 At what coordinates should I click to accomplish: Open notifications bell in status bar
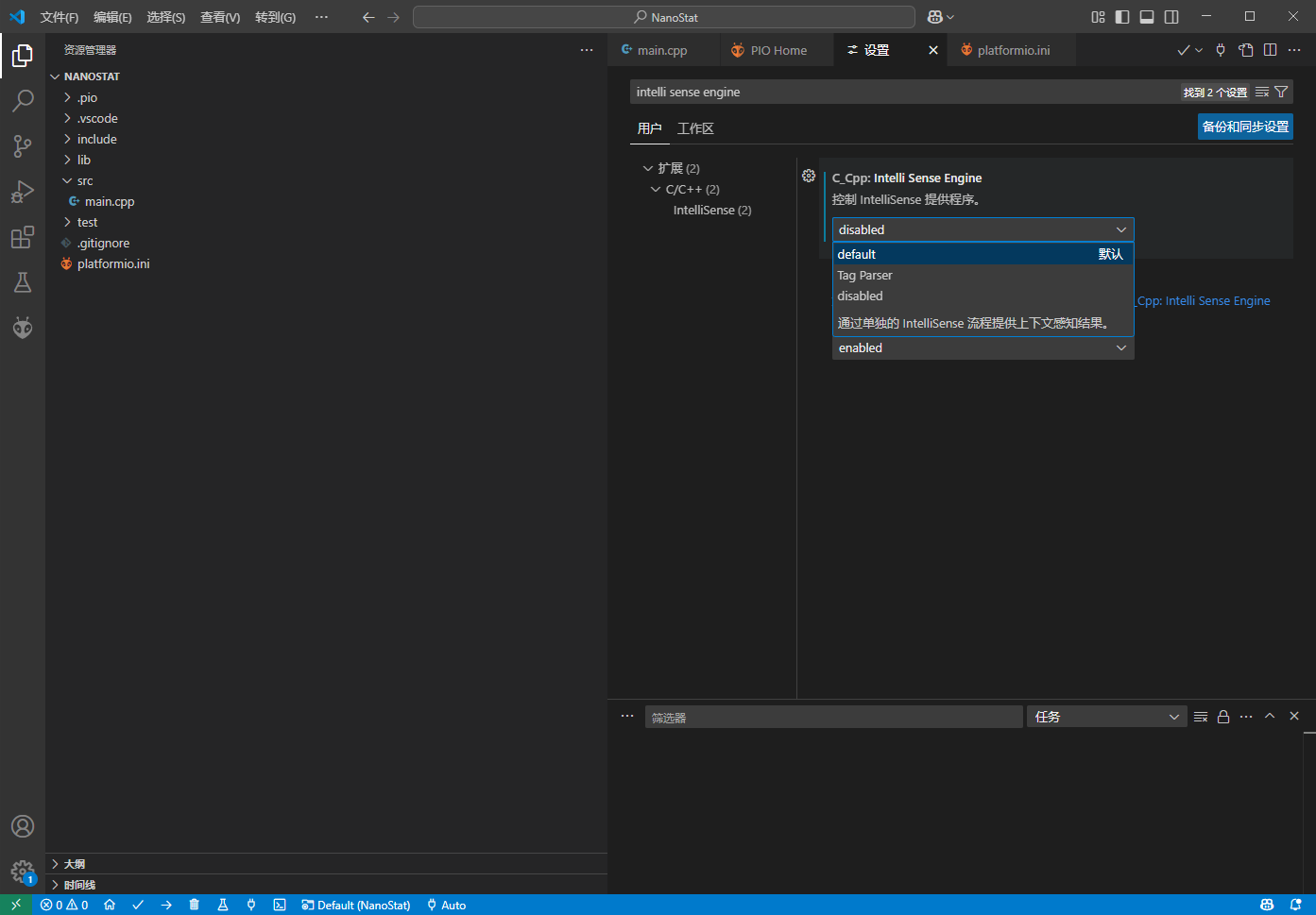click(1296, 905)
